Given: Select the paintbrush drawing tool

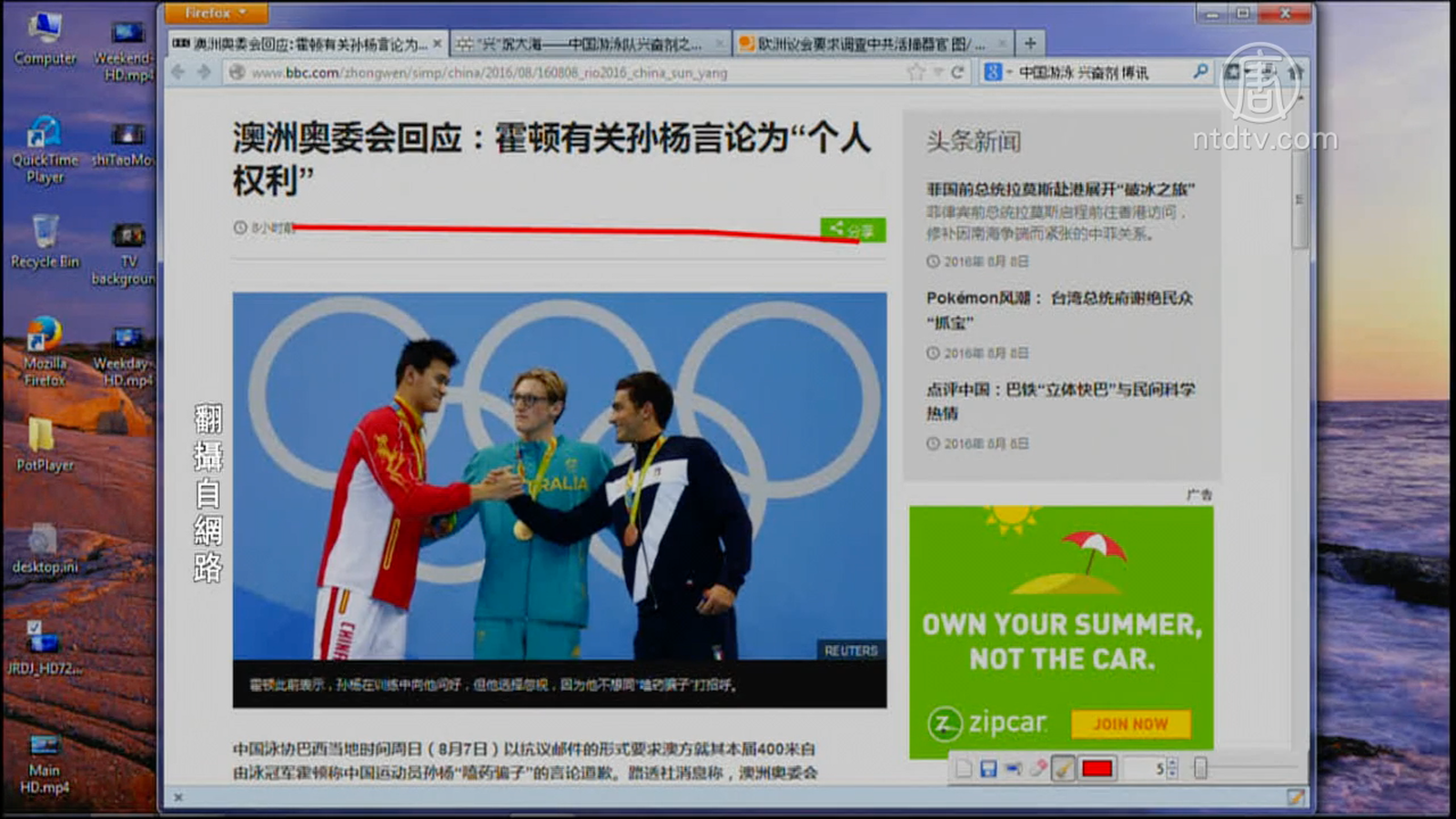Looking at the screenshot, I should click(x=1063, y=769).
